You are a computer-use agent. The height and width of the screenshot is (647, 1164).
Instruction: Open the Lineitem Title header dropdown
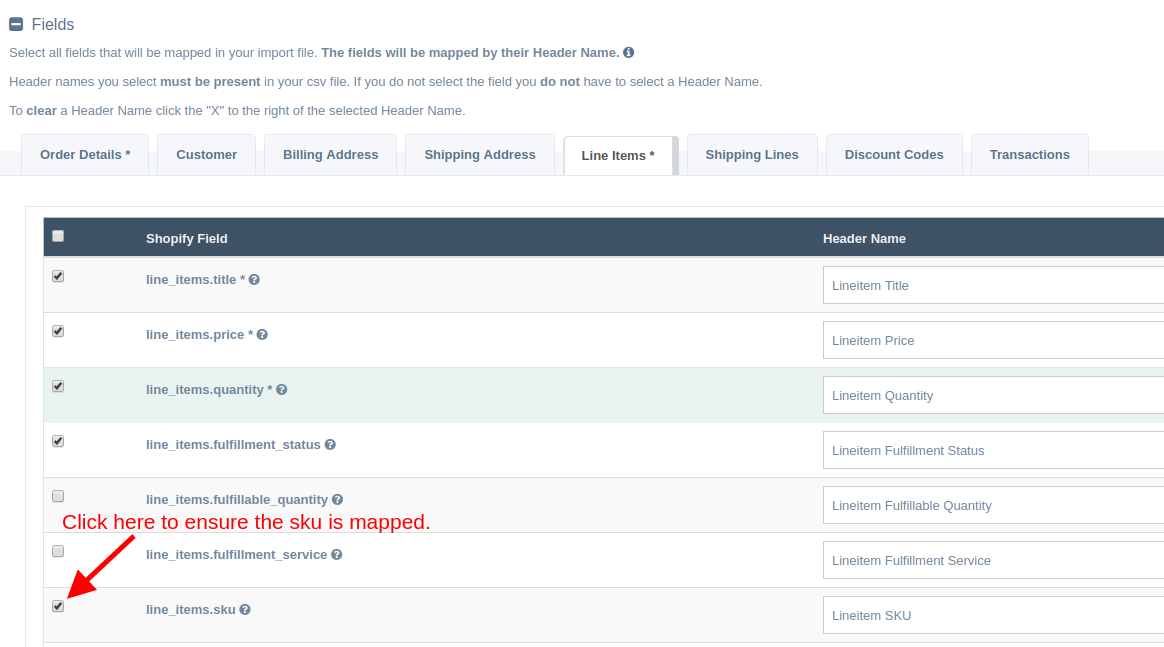(x=992, y=285)
